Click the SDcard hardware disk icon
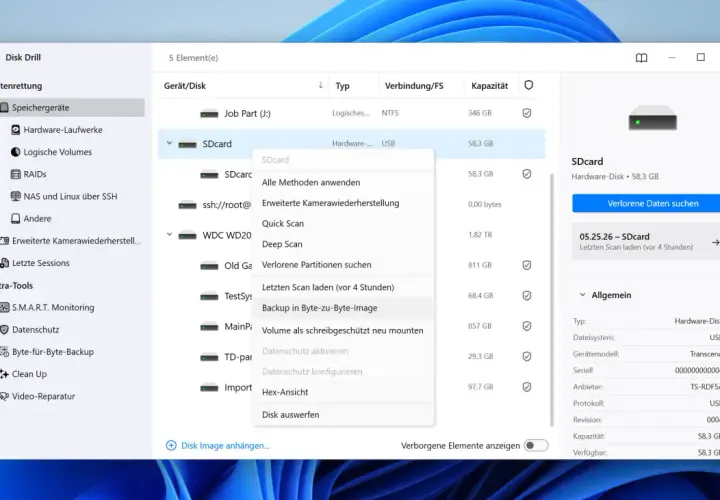Image resolution: width=720 pixels, height=500 pixels. (187, 144)
